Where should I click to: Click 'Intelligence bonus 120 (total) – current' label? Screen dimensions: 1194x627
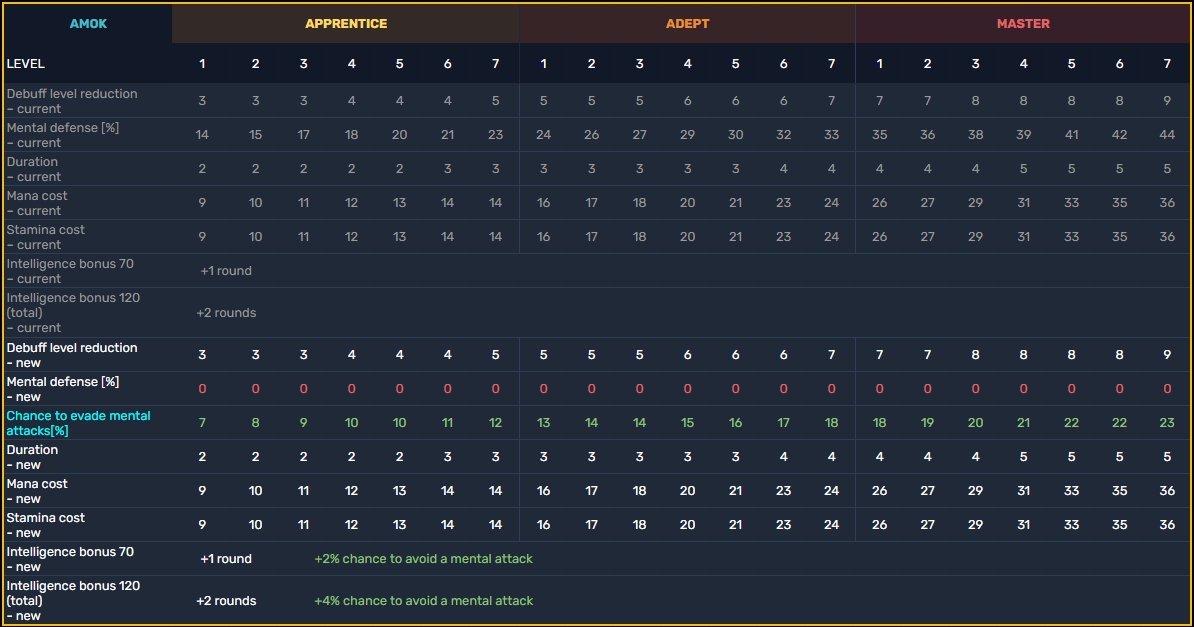pos(73,312)
